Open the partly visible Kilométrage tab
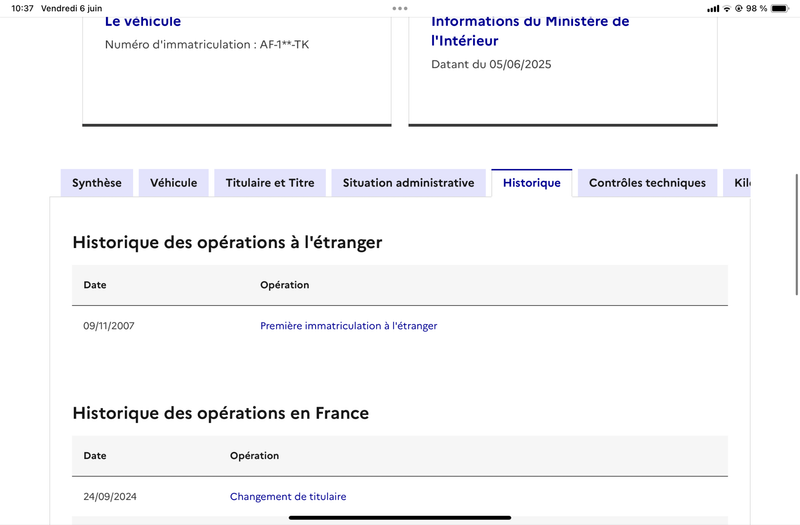This screenshot has height=525, width=800. coord(737,183)
